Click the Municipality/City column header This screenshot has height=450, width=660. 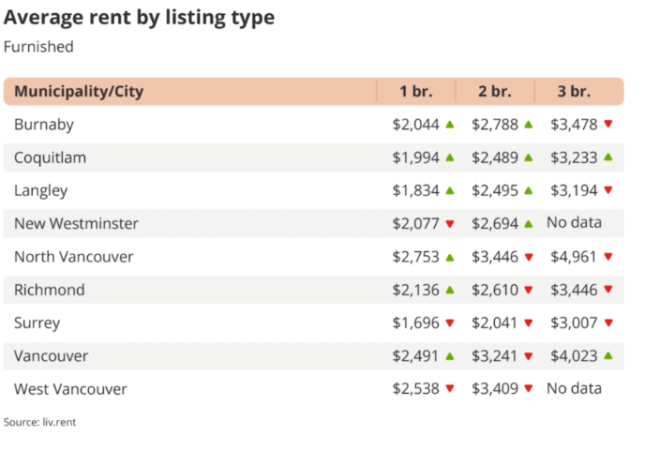[79, 92]
